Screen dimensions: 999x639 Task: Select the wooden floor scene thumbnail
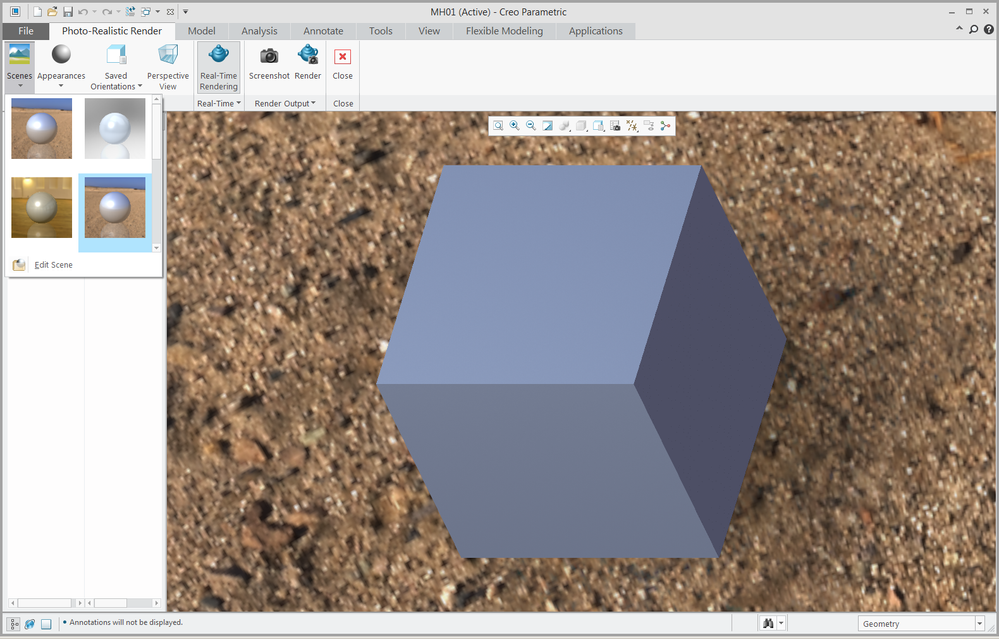pos(41,208)
